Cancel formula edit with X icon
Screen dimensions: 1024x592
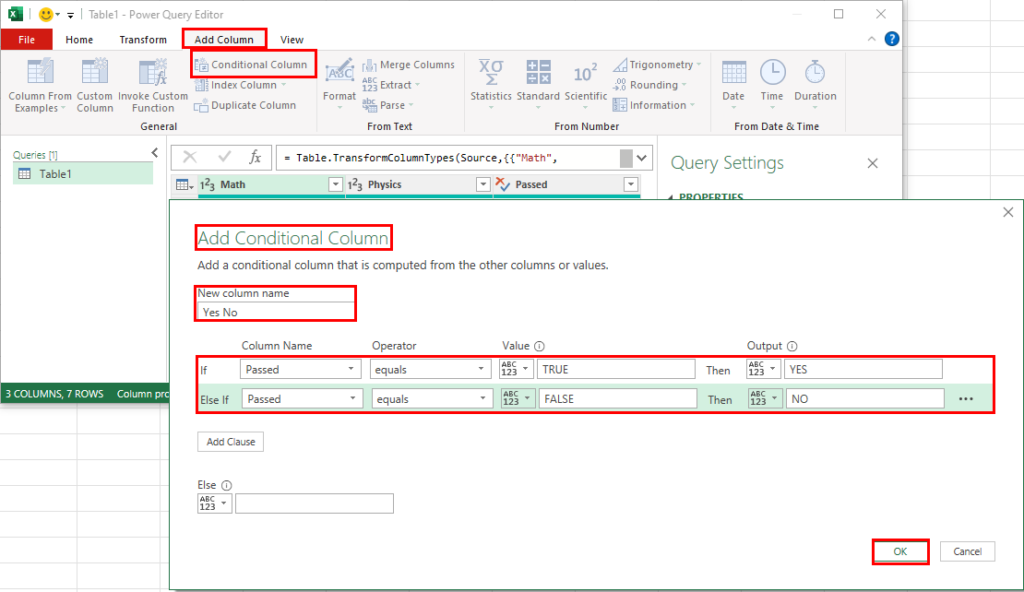click(x=190, y=157)
